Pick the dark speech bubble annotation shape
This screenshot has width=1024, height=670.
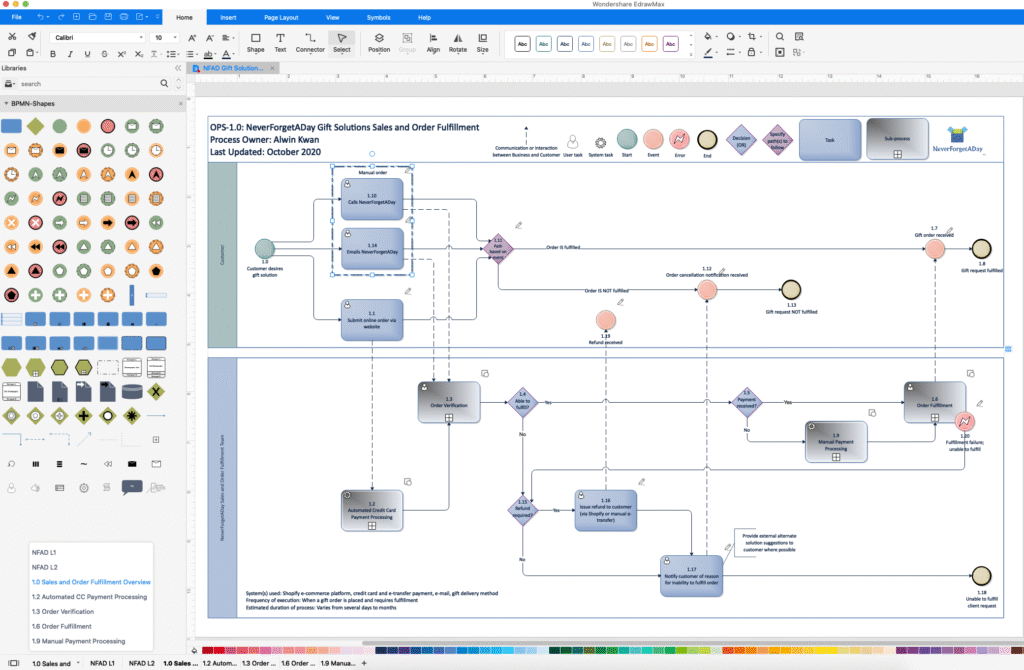coord(132,487)
